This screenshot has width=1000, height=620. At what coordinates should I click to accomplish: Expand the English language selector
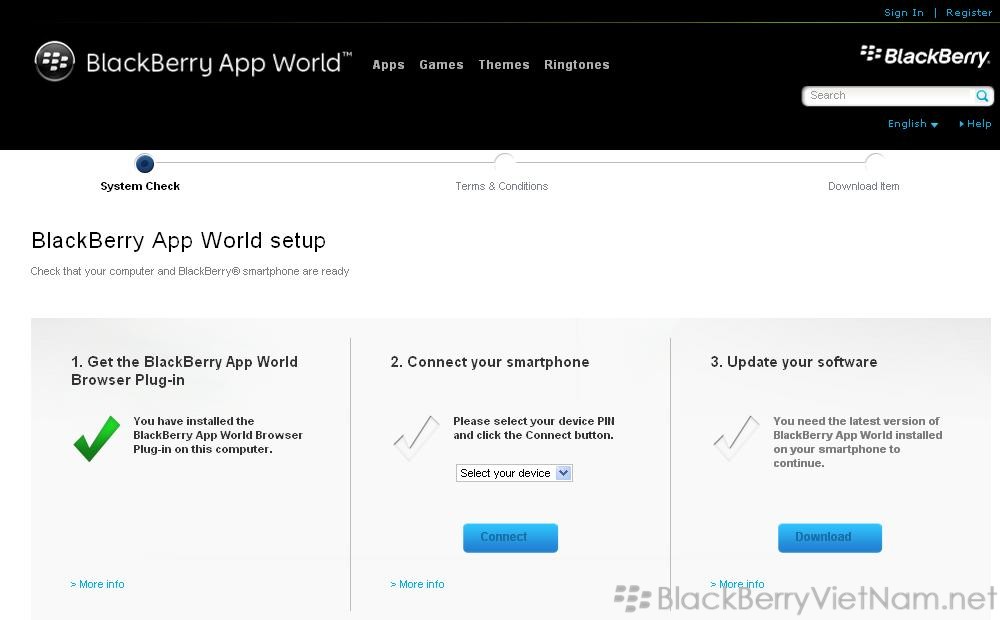tap(913, 124)
